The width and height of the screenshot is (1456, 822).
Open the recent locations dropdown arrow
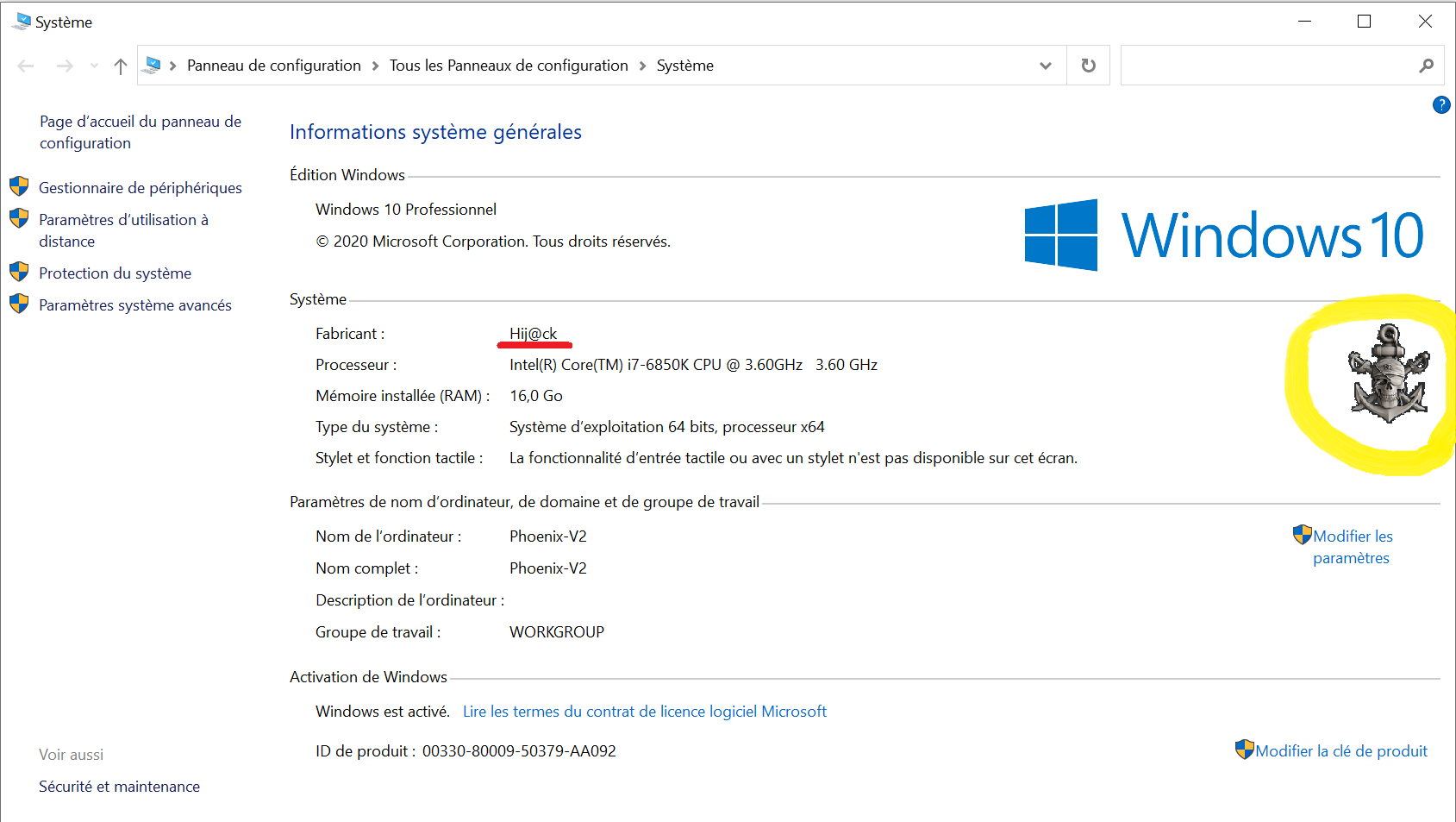[94, 66]
